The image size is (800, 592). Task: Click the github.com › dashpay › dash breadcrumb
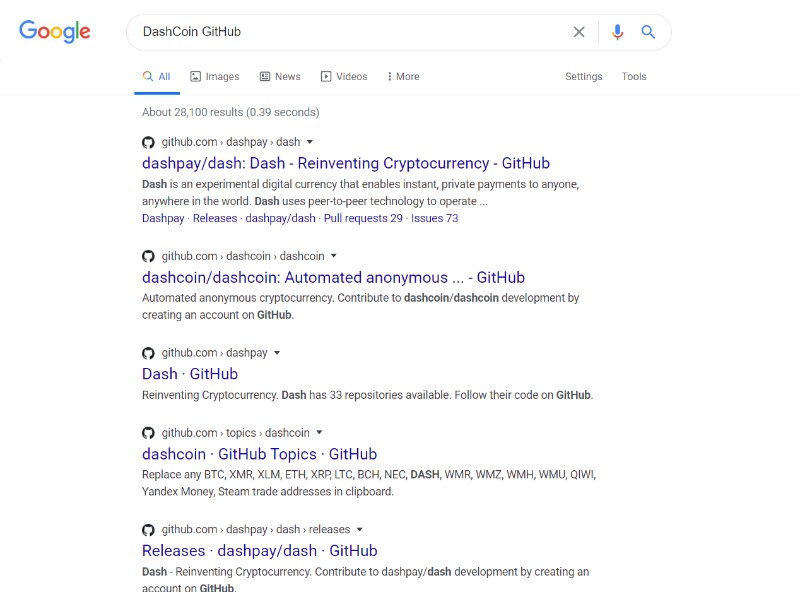[231, 142]
